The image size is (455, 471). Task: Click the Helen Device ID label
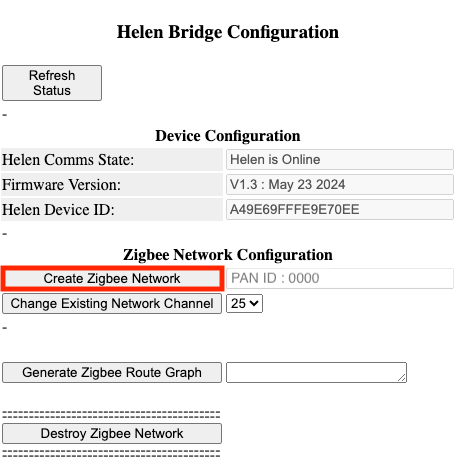58,210
